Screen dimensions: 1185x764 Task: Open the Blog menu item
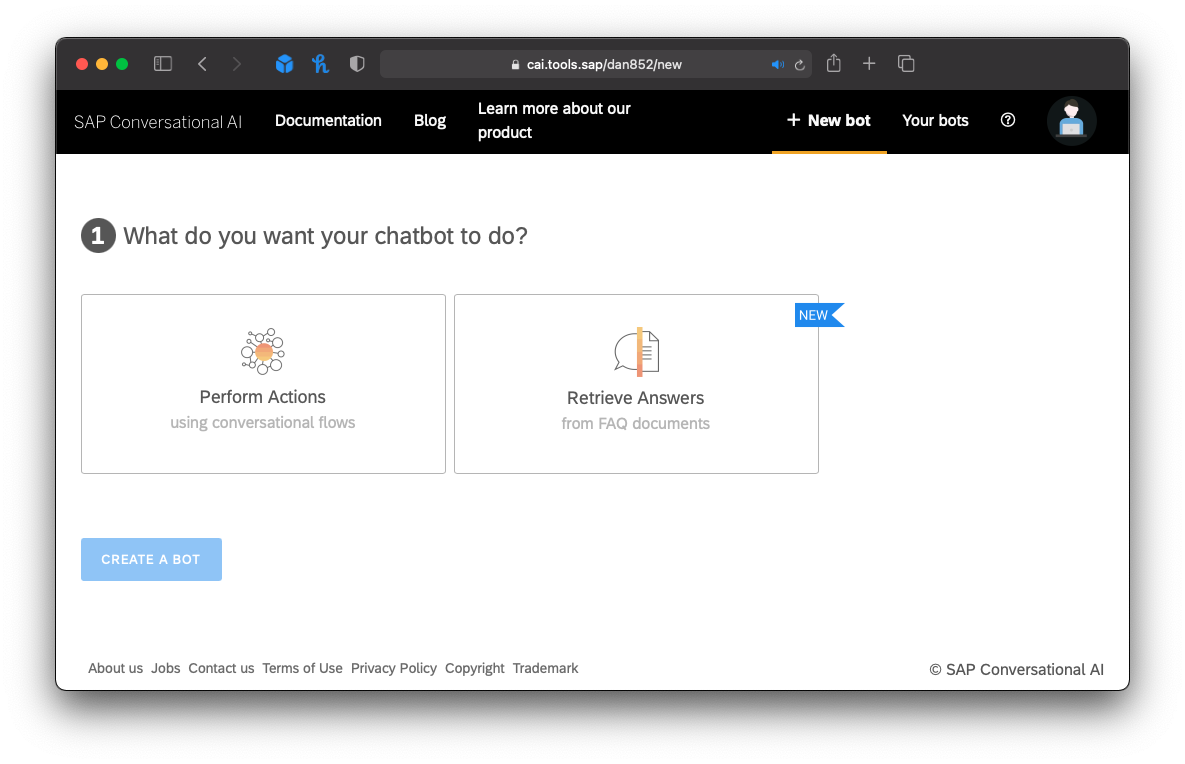(430, 121)
